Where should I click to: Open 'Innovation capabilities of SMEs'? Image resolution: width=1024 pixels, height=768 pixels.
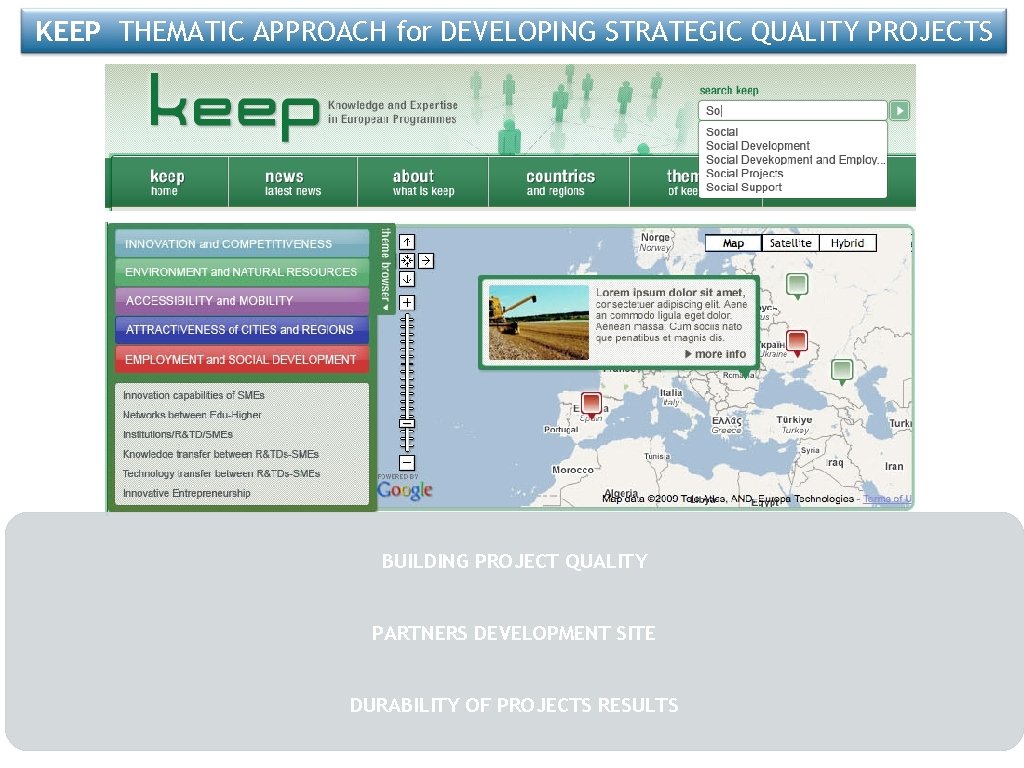click(x=194, y=395)
